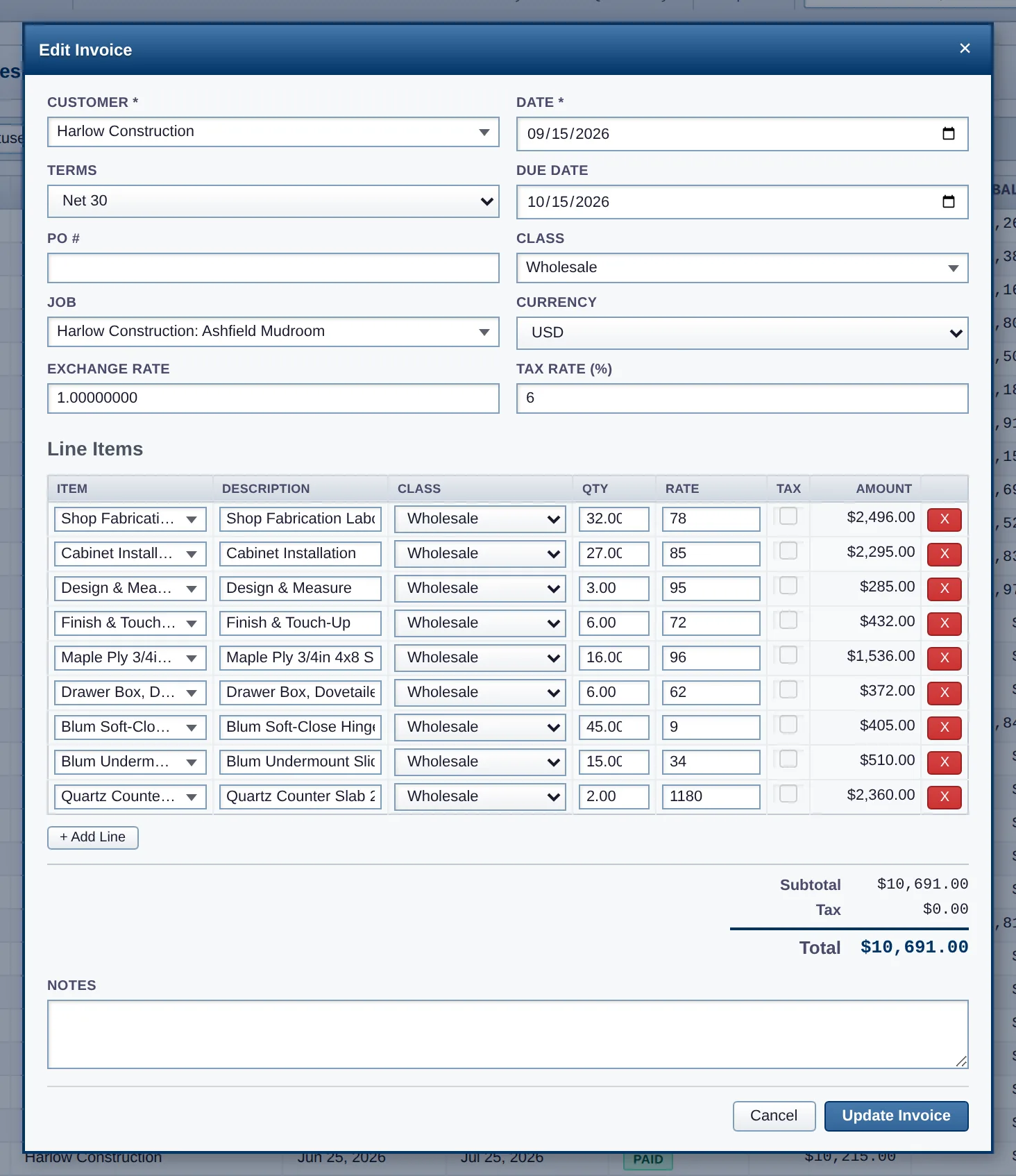Viewport: 1016px width, 1176px height.
Task: Click the Notes text area
Action: [508, 1034]
